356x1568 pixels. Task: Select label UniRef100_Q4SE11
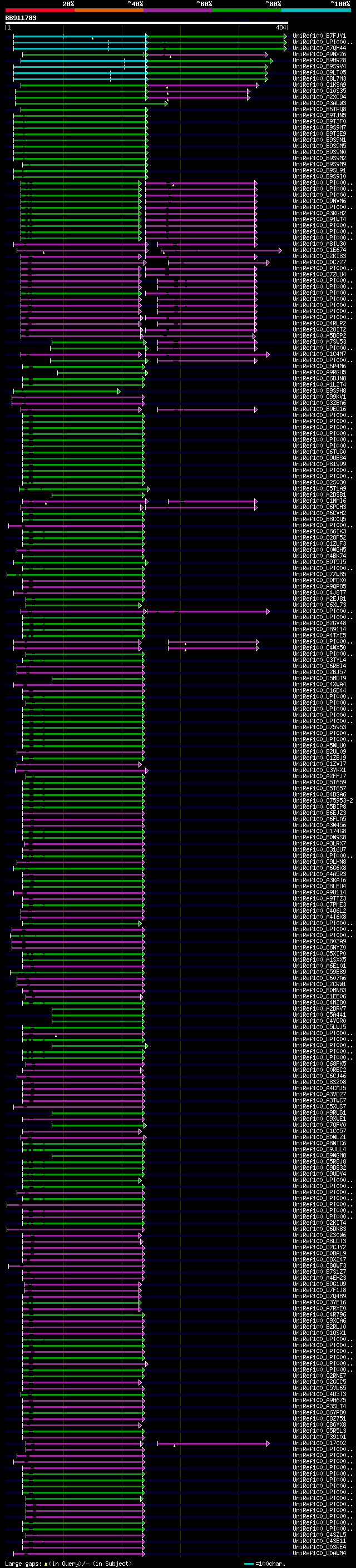coord(319,1541)
